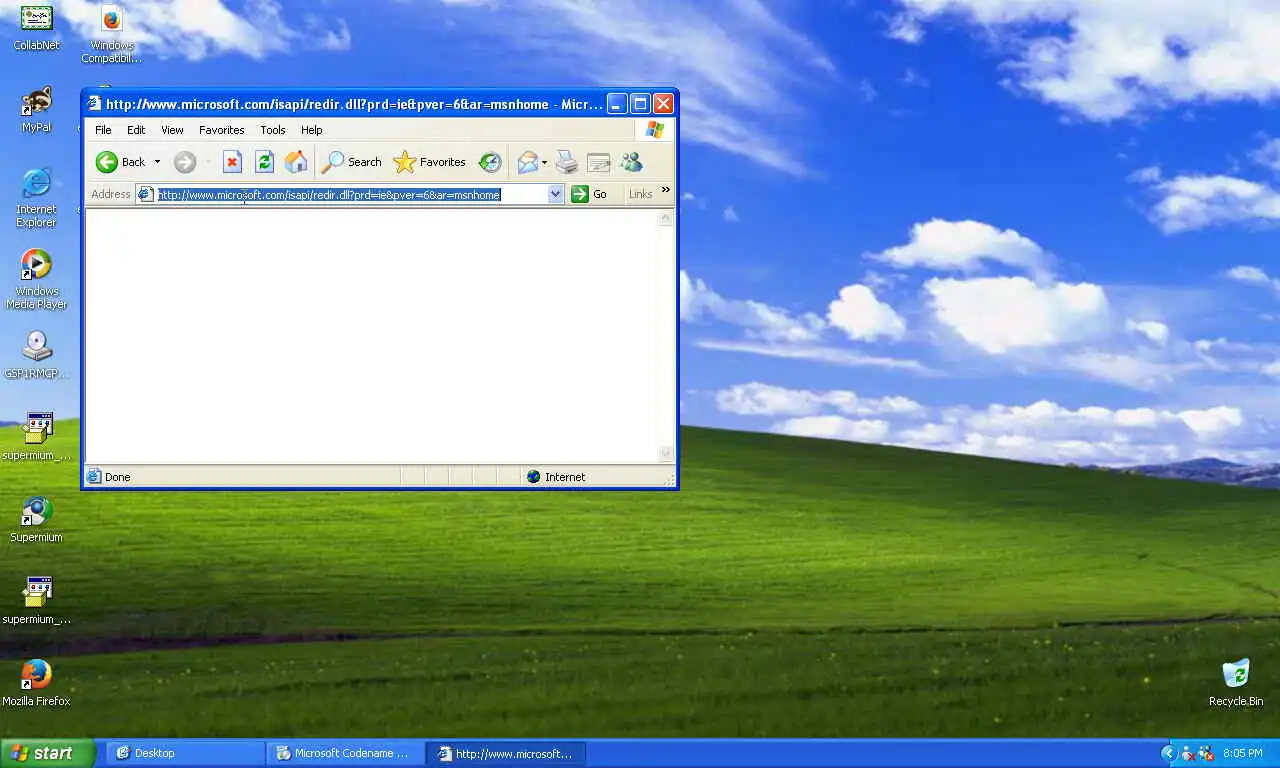The image size is (1280, 768).
Task: Go to the Home page icon
Action: pyautogui.click(x=296, y=162)
